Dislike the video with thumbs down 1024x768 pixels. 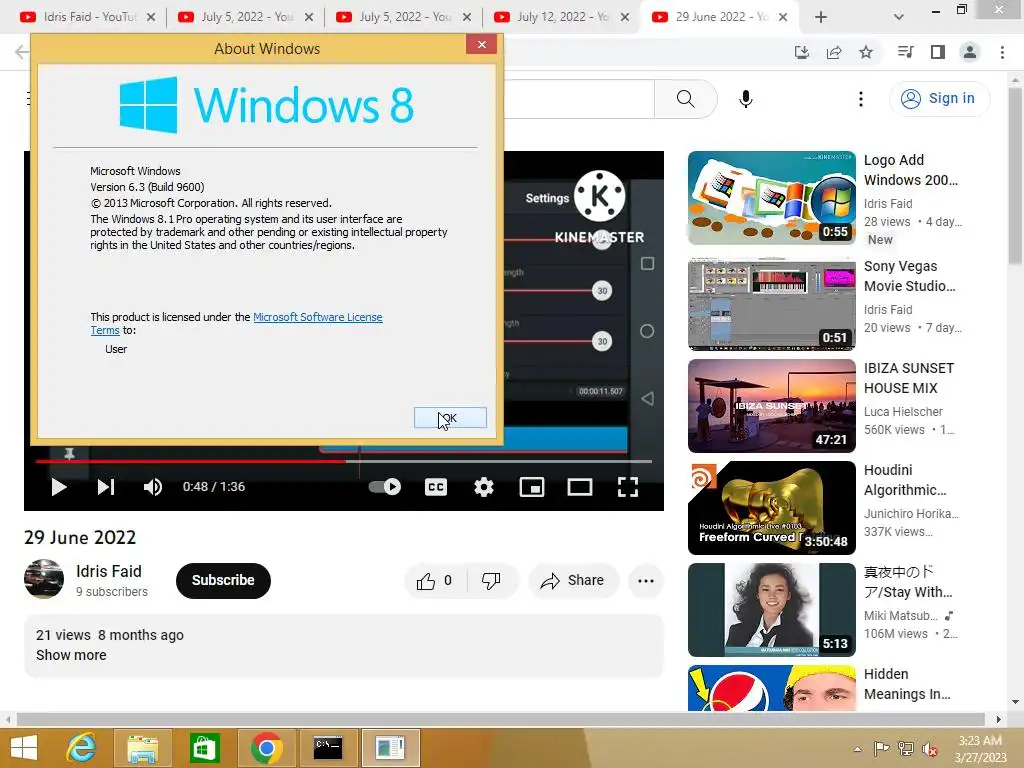tap(492, 581)
